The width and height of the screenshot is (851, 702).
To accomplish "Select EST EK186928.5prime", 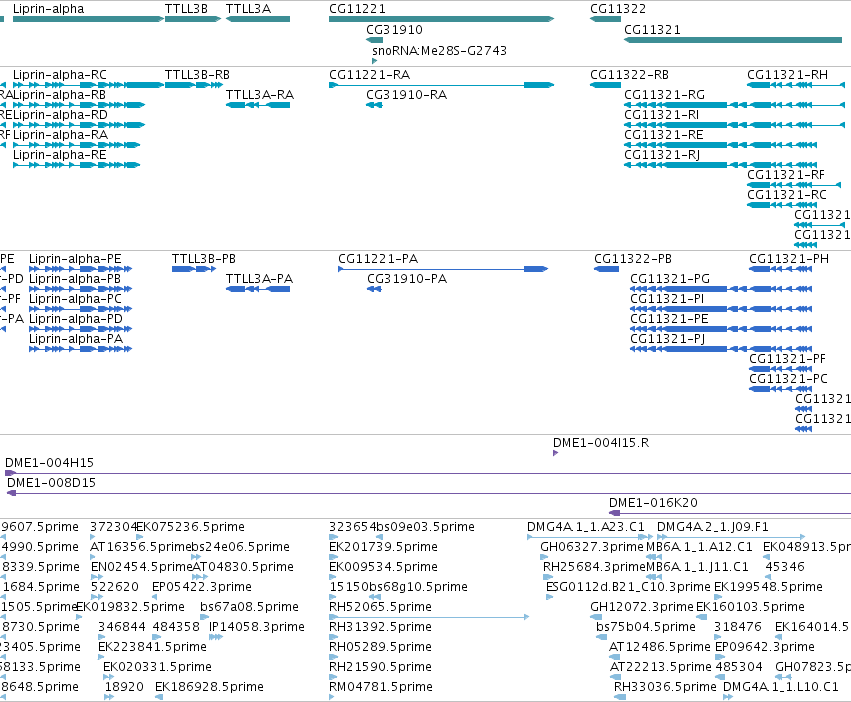I will point(160,697).
